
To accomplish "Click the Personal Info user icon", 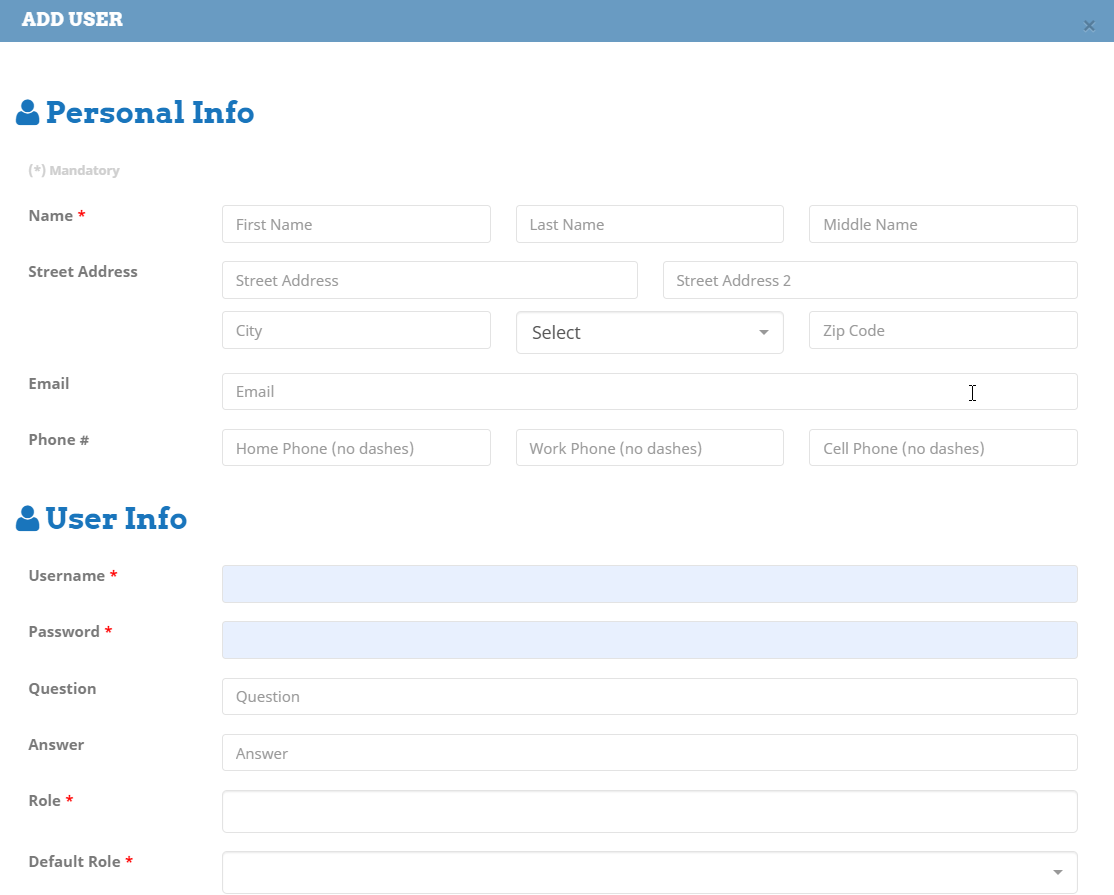I will click(28, 113).
